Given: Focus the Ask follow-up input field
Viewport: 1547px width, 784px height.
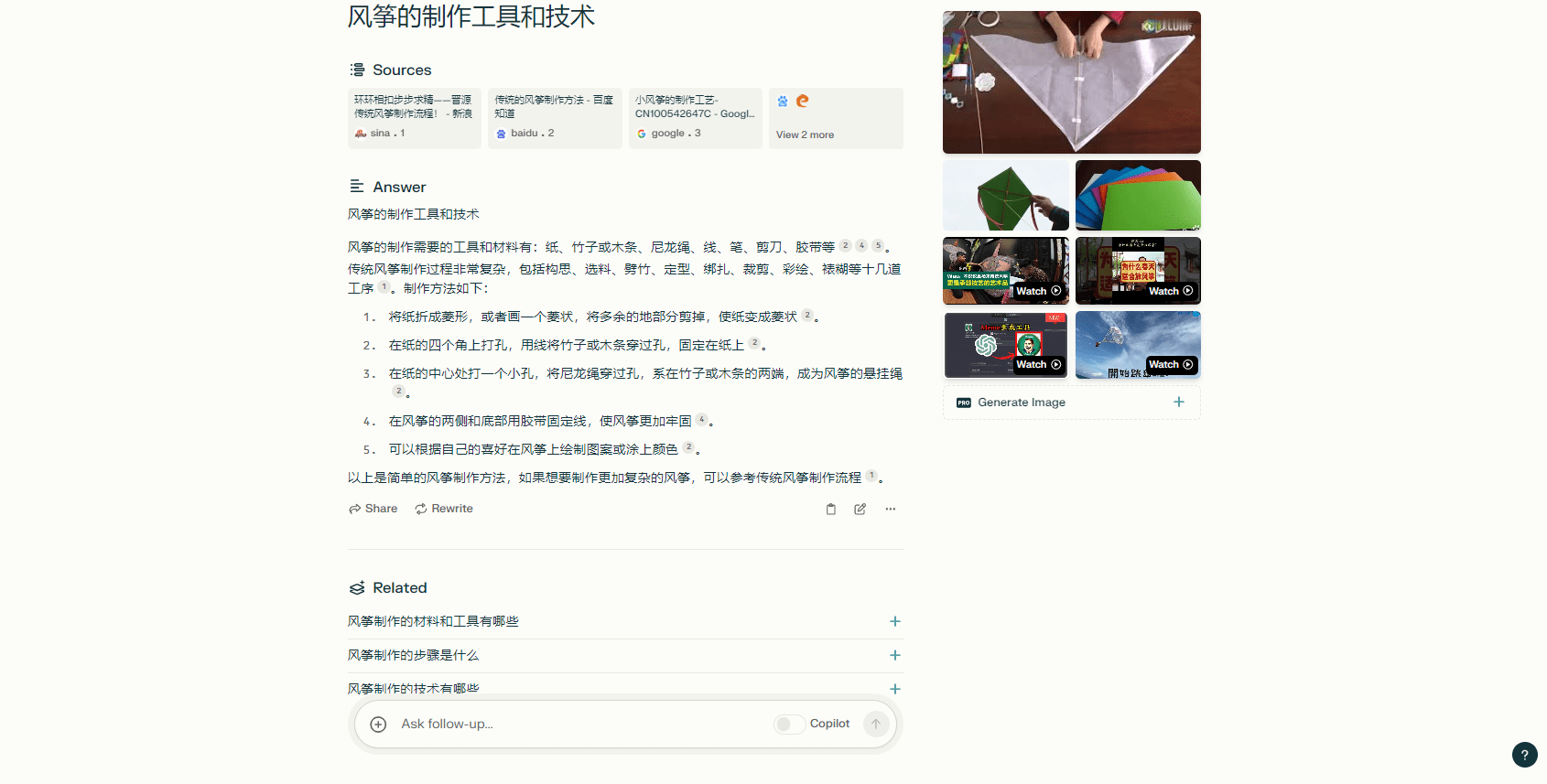Looking at the screenshot, I should point(582,724).
